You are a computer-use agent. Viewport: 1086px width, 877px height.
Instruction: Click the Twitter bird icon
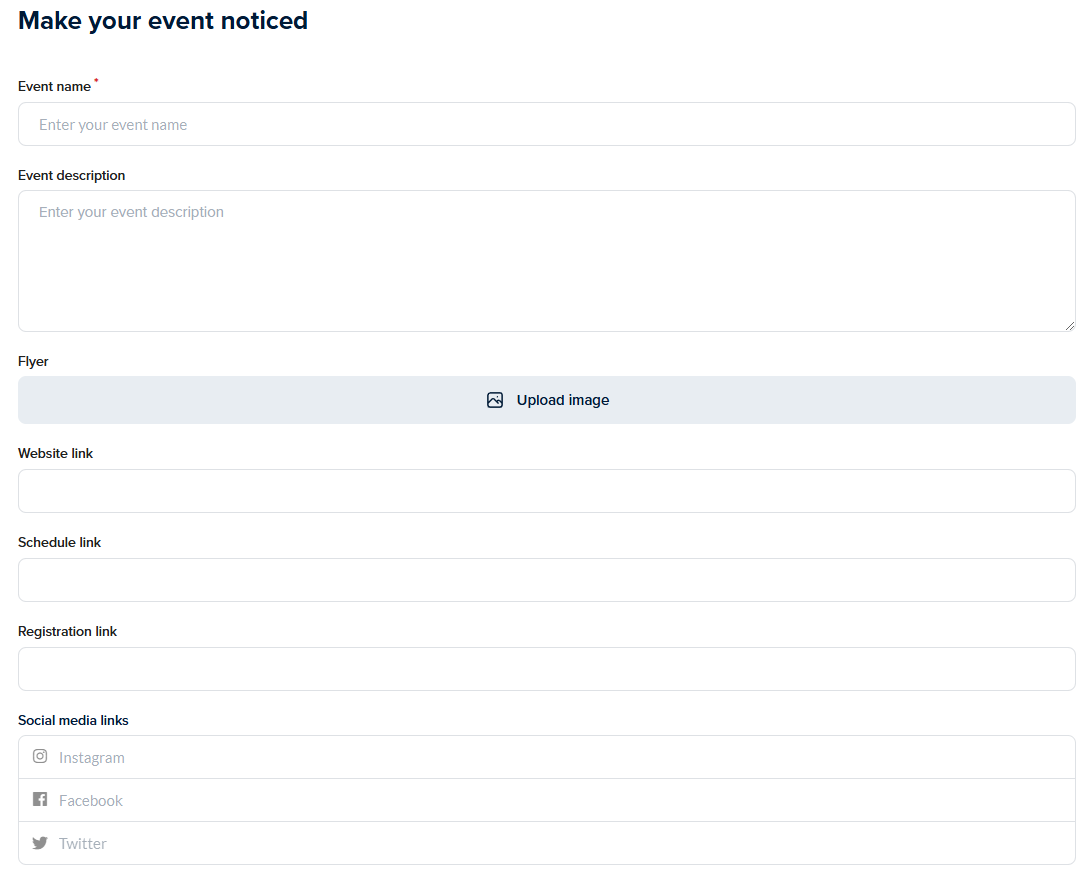point(40,843)
